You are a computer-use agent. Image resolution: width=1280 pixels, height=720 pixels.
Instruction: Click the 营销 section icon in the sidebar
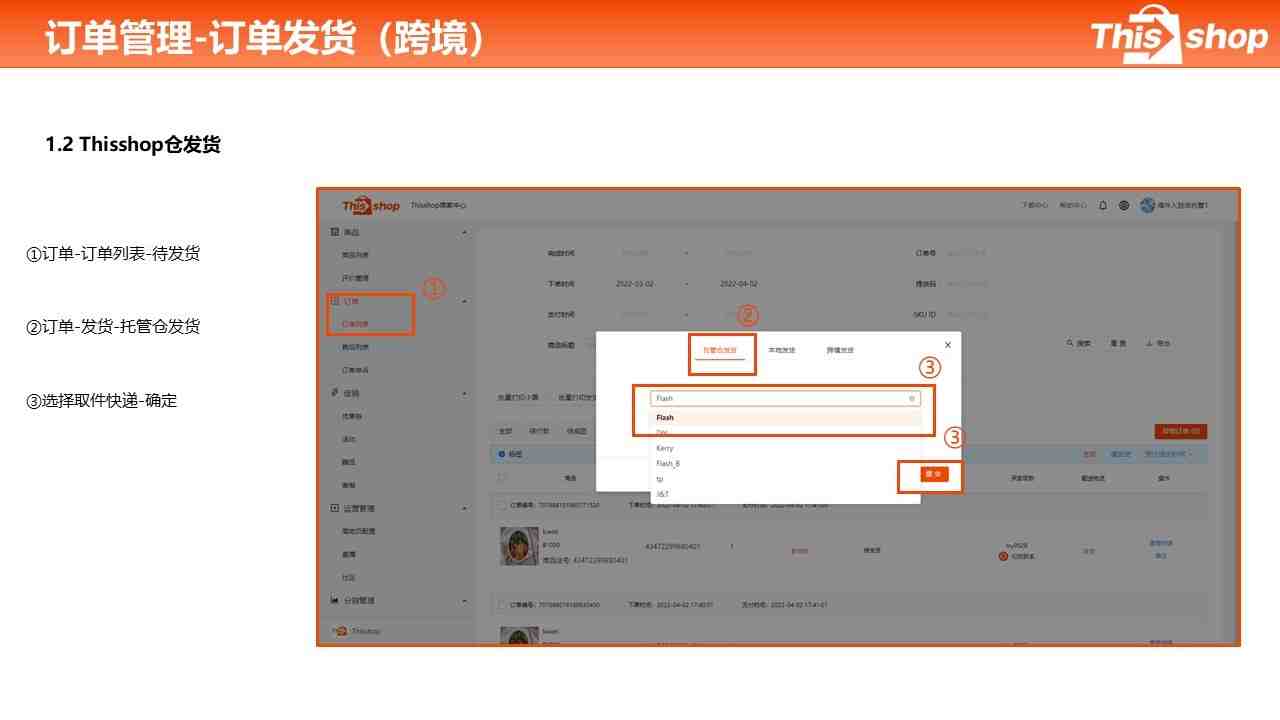pos(335,393)
